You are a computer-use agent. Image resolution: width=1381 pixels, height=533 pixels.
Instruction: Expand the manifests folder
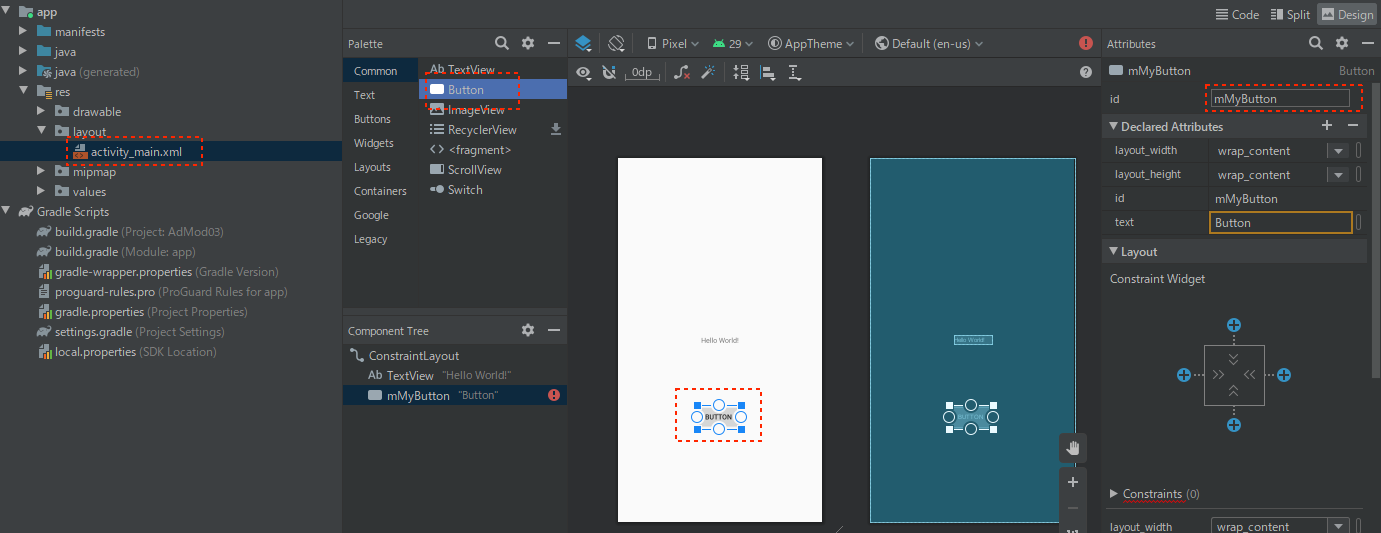[23, 31]
